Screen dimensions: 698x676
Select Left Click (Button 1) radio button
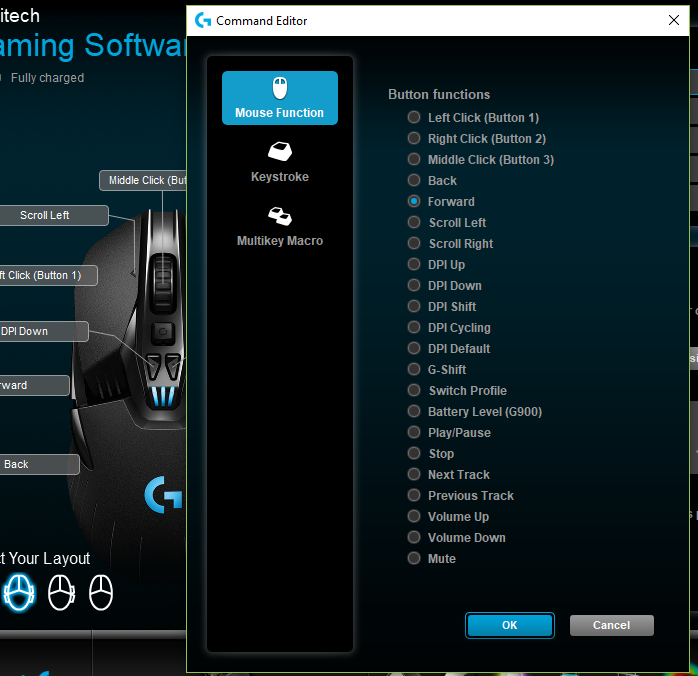pyautogui.click(x=414, y=117)
